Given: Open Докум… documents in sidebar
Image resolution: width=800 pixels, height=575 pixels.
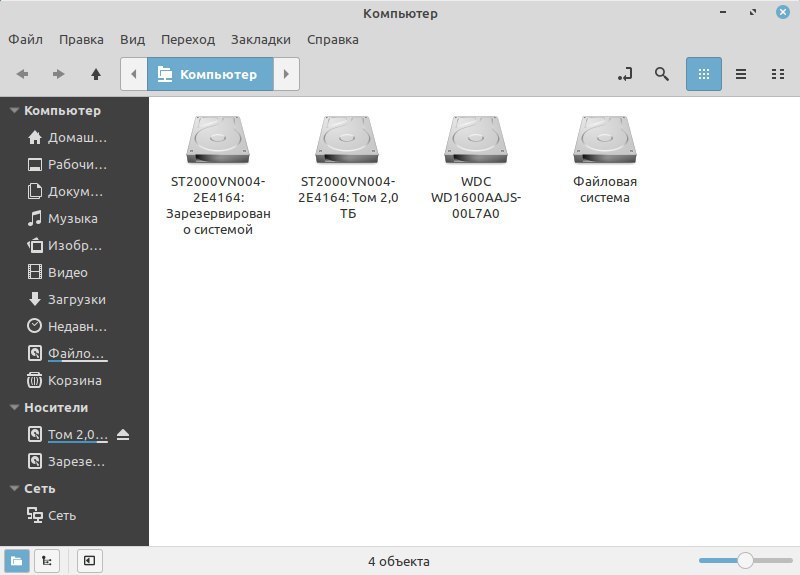Looking at the screenshot, I should pyautogui.click(x=74, y=192).
